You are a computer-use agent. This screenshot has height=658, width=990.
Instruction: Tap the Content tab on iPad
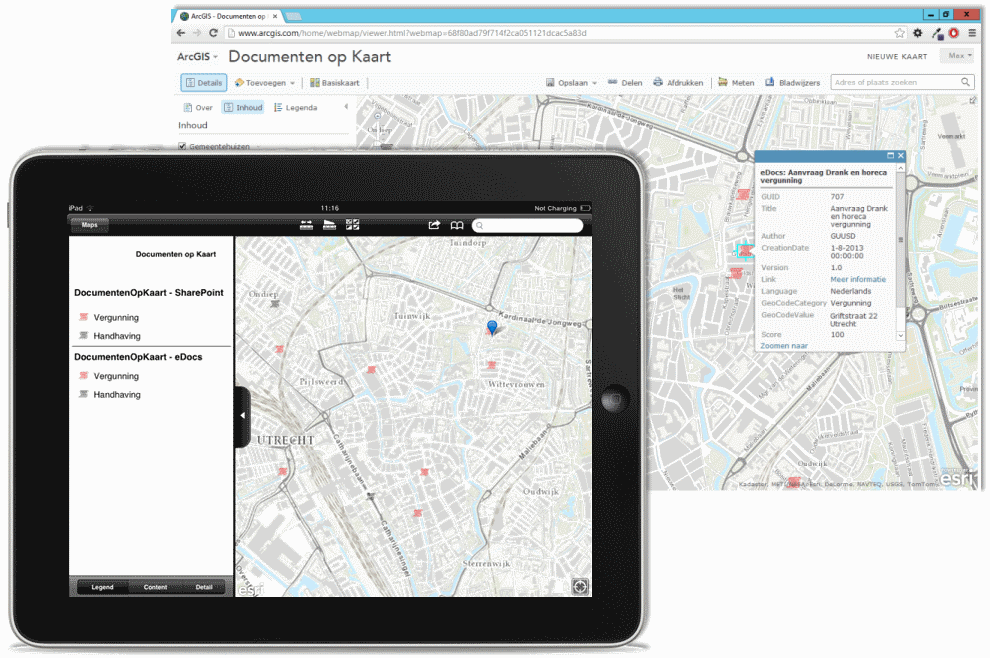point(155,587)
